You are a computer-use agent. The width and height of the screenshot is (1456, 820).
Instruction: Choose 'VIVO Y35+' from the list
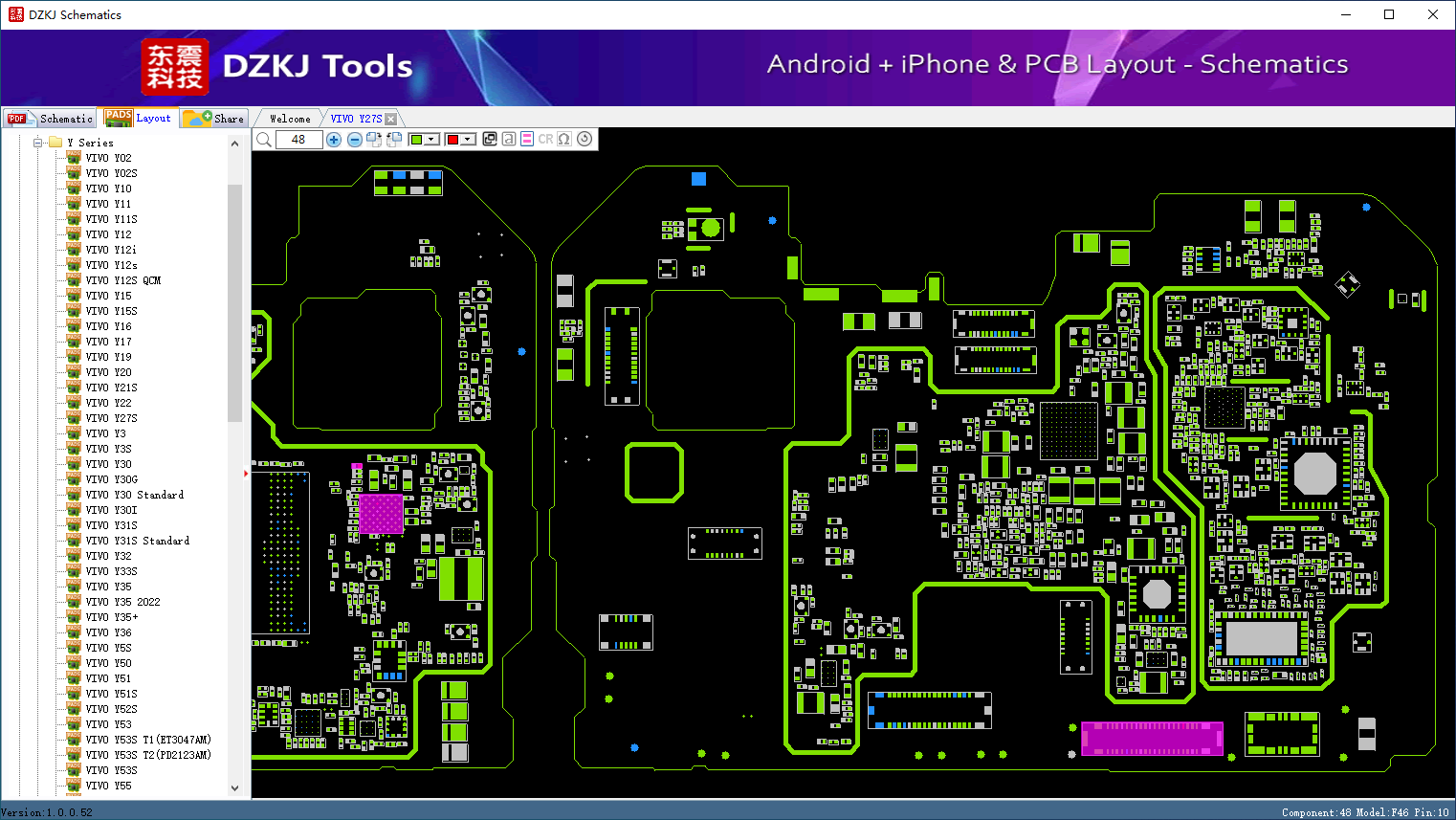(112, 617)
